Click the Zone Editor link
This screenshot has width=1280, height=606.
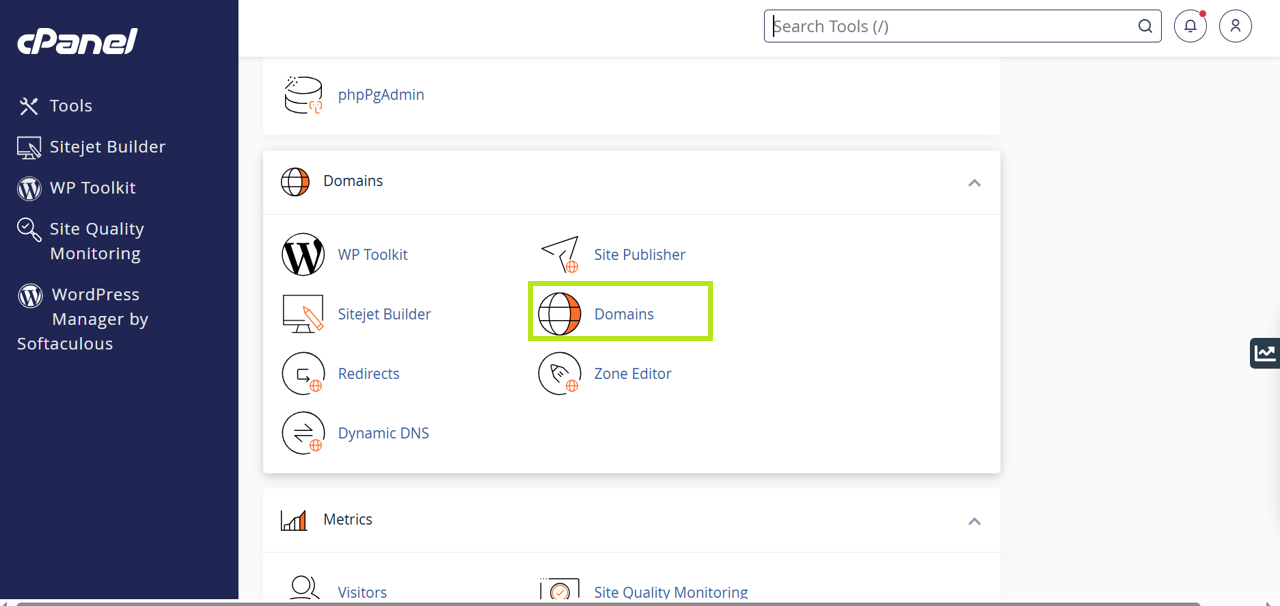click(632, 374)
